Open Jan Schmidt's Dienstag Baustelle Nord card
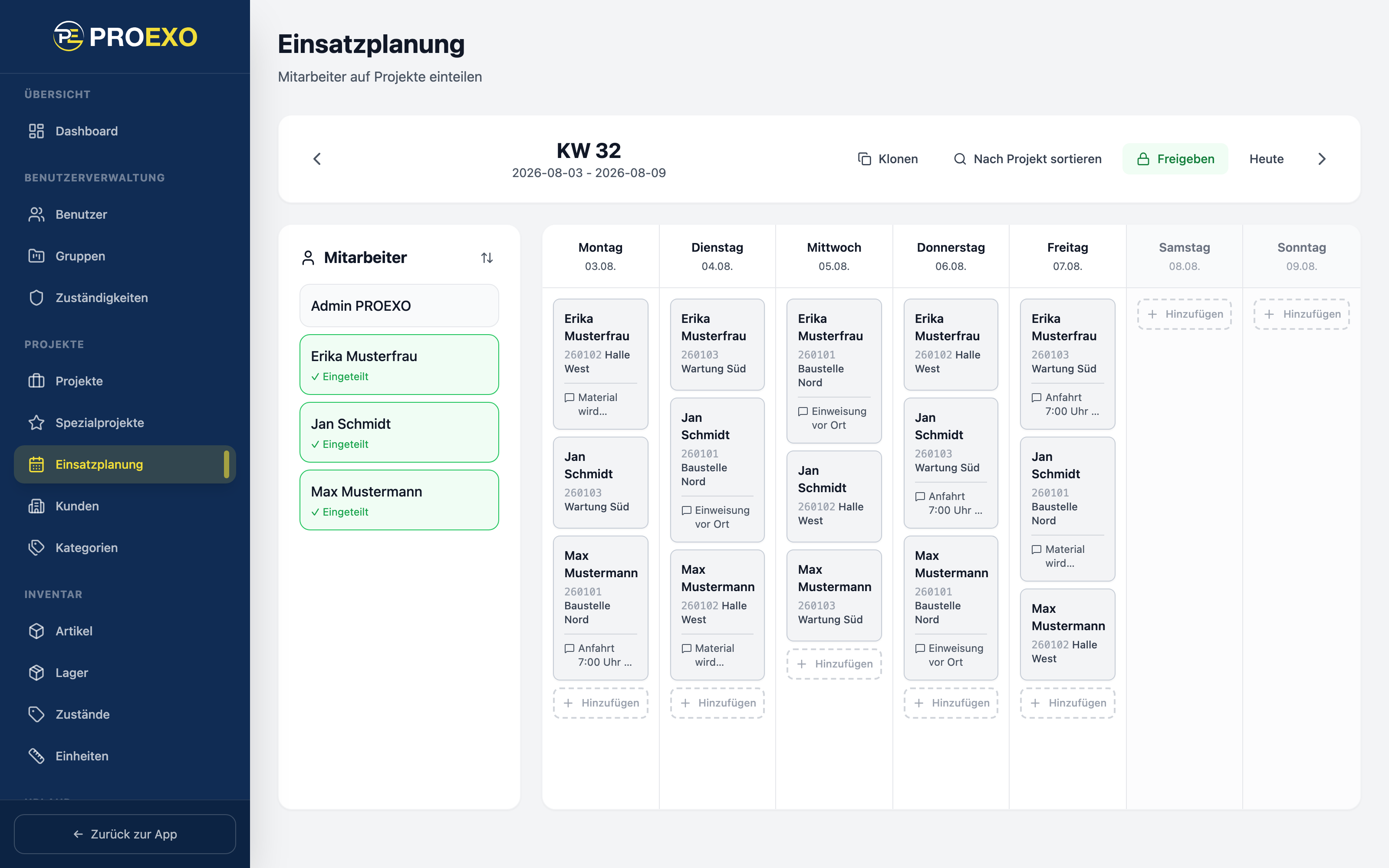 tap(718, 470)
